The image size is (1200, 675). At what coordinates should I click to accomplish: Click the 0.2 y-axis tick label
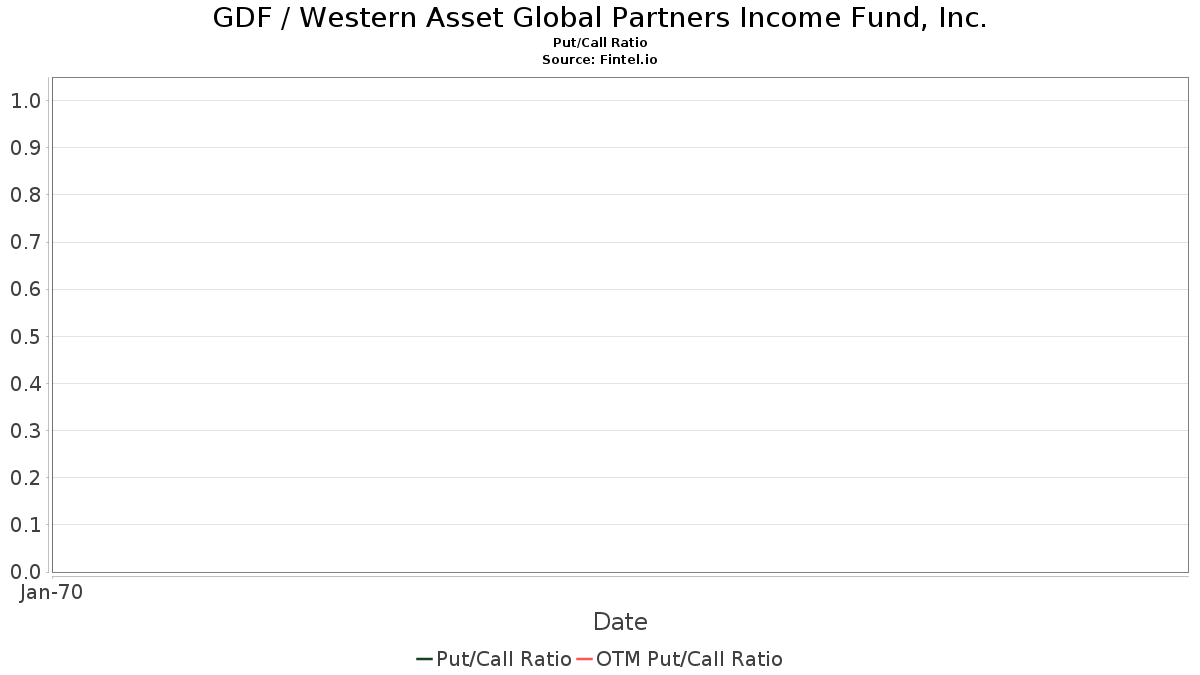[x=25, y=478]
